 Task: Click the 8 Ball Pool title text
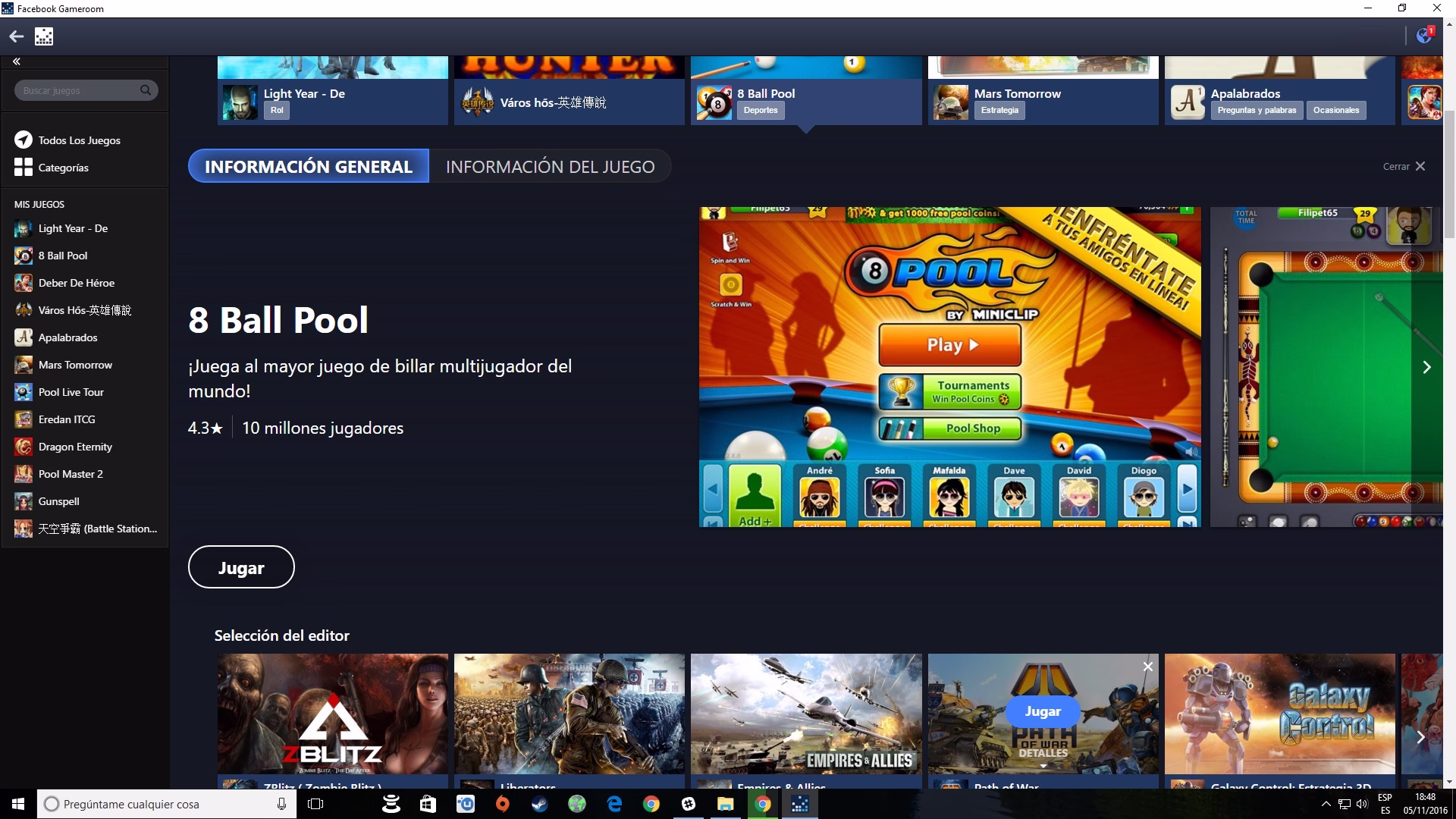pos(278,320)
